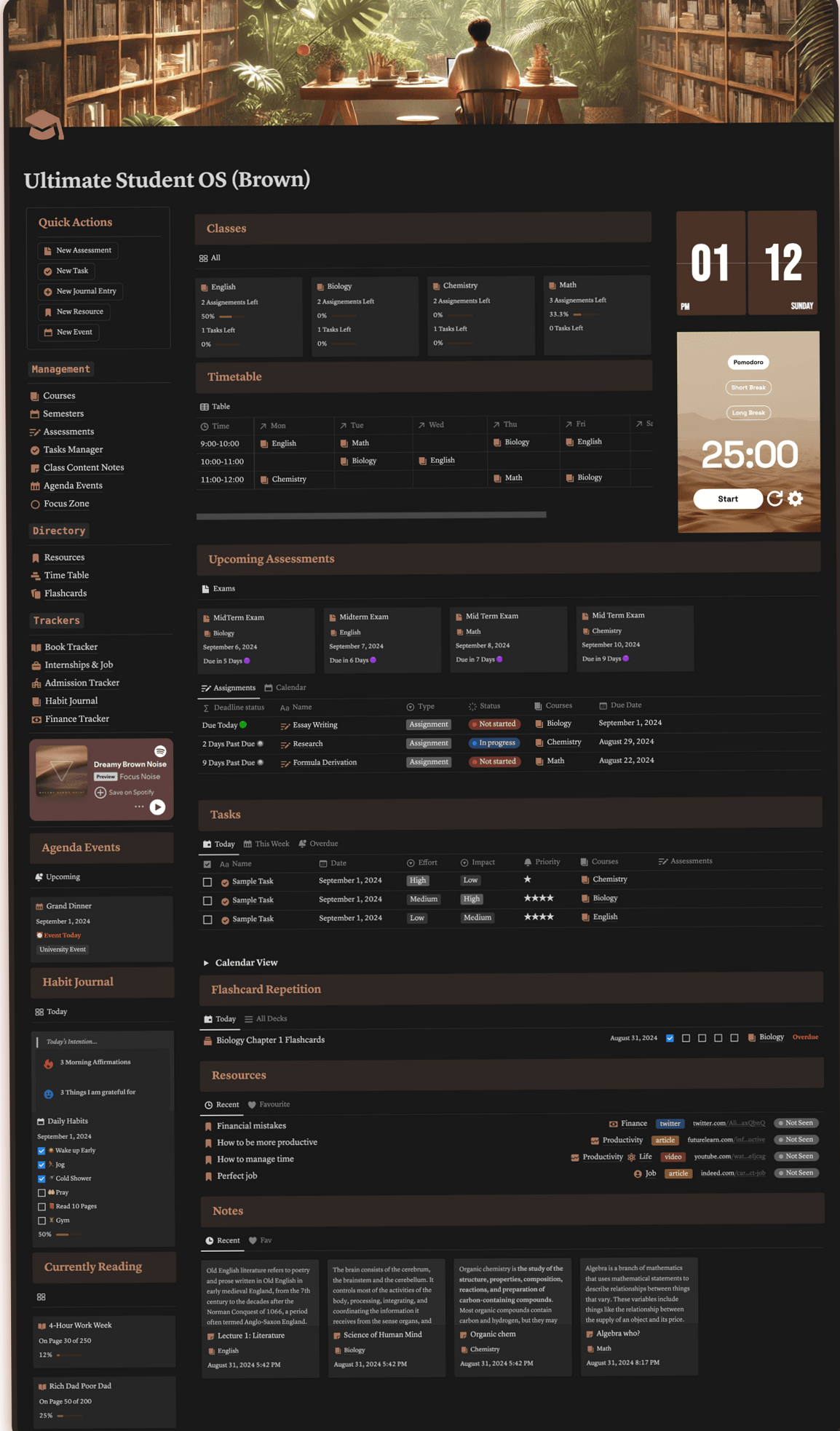This screenshot has width=840, height=1431.
Task: Click the Class Content Notes icon
Action: pyautogui.click(x=34, y=468)
